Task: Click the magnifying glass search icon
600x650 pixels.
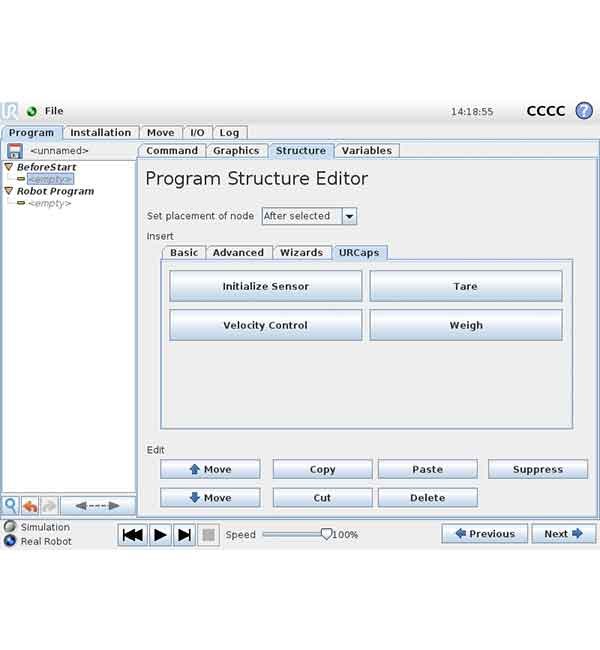Action: (10, 506)
